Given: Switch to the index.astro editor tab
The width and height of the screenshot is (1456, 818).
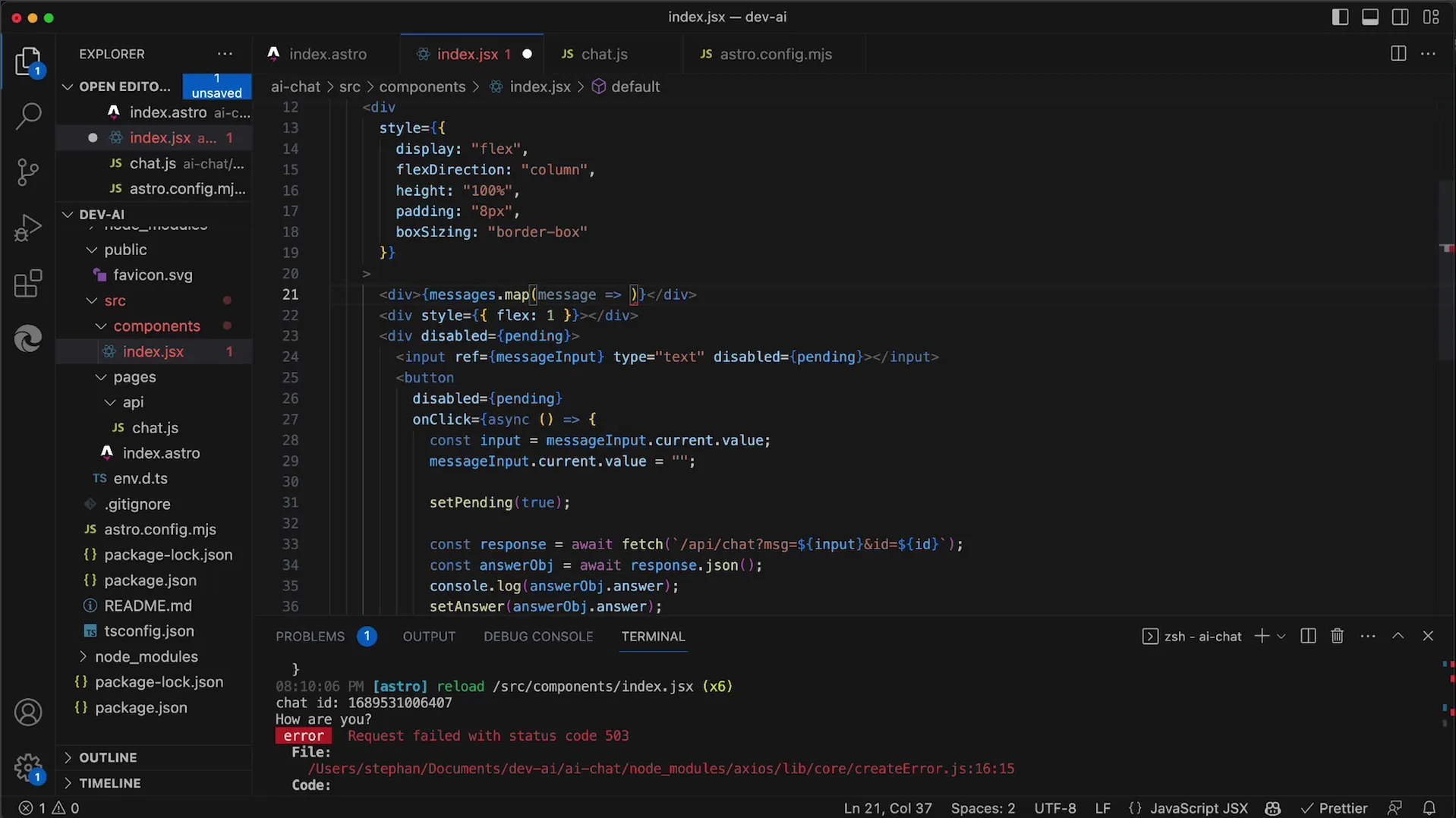Looking at the screenshot, I should pos(327,54).
